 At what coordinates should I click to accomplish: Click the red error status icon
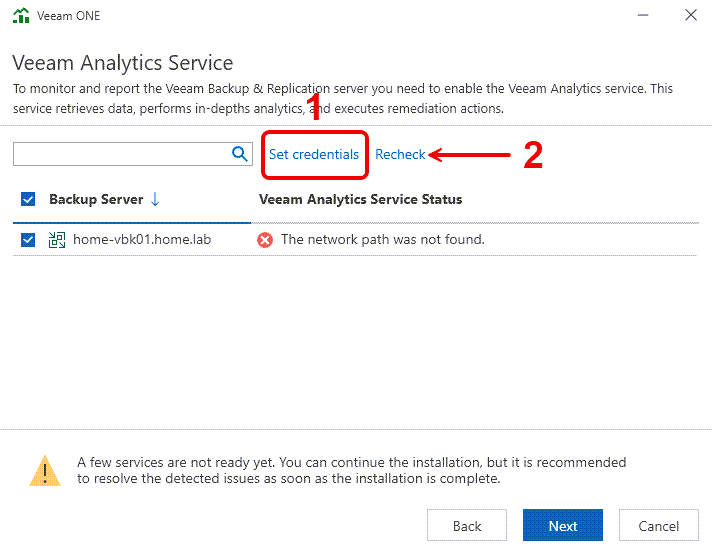[x=265, y=240]
